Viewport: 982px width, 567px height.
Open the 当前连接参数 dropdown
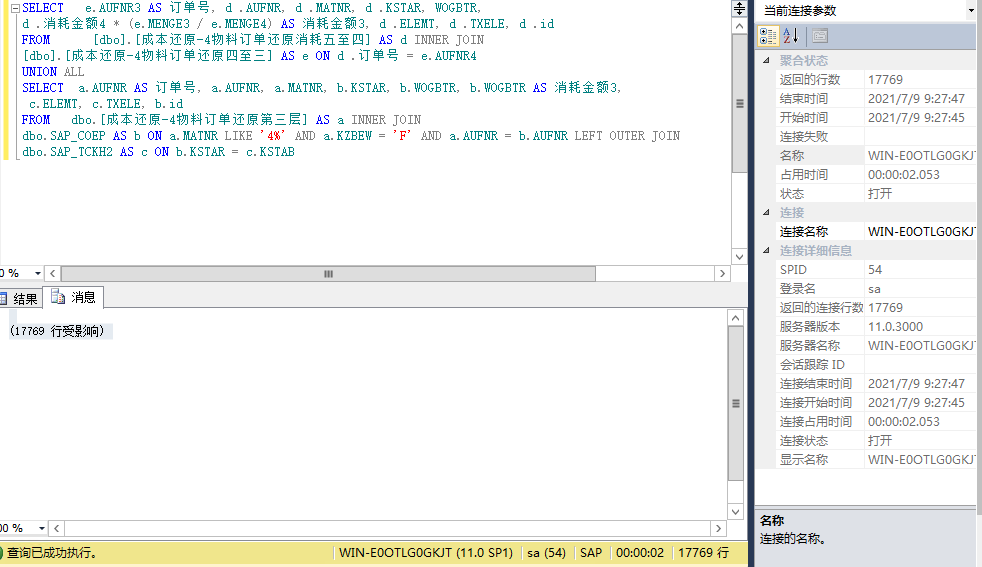point(971,11)
